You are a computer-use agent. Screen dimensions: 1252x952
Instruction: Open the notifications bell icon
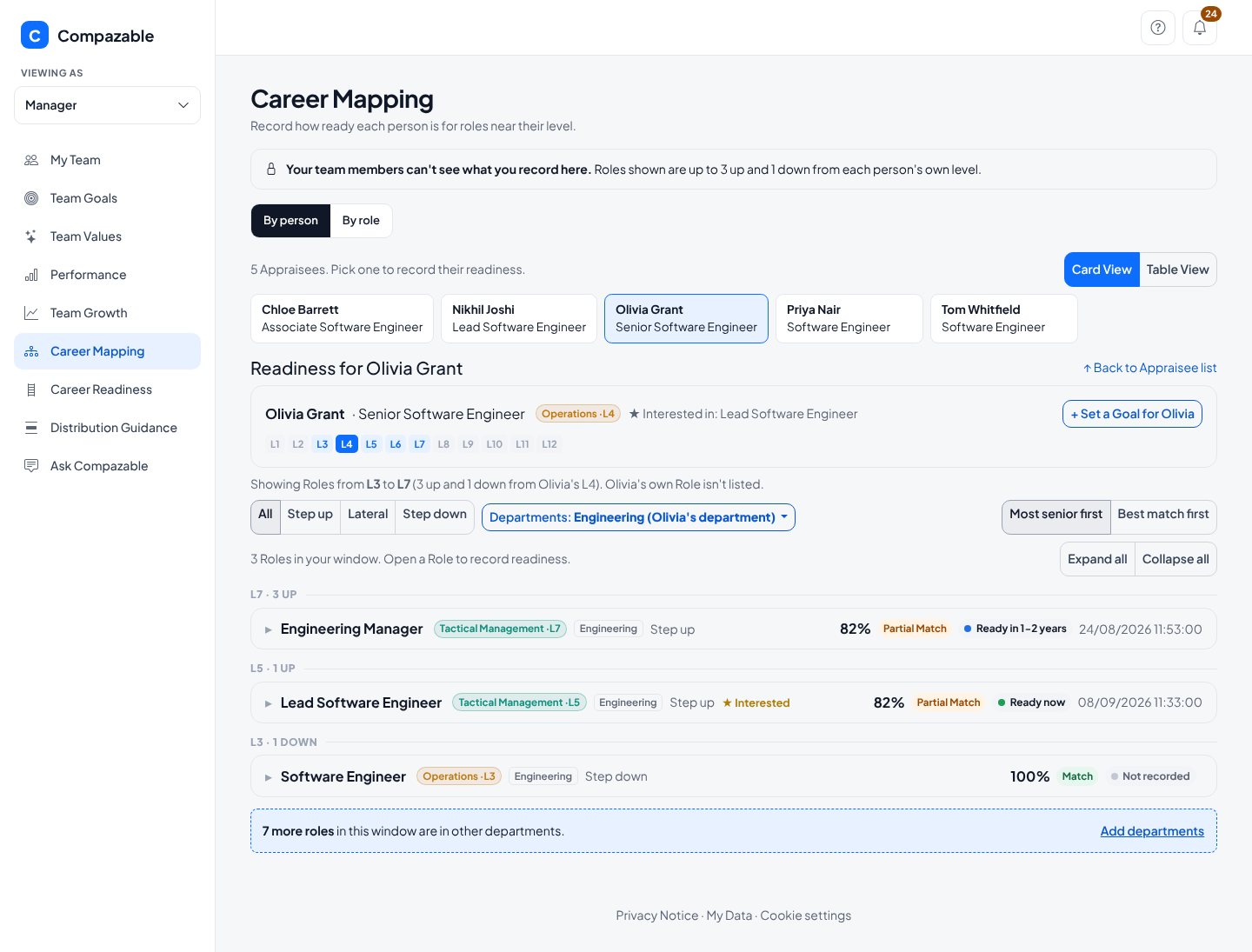click(x=1200, y=28)
